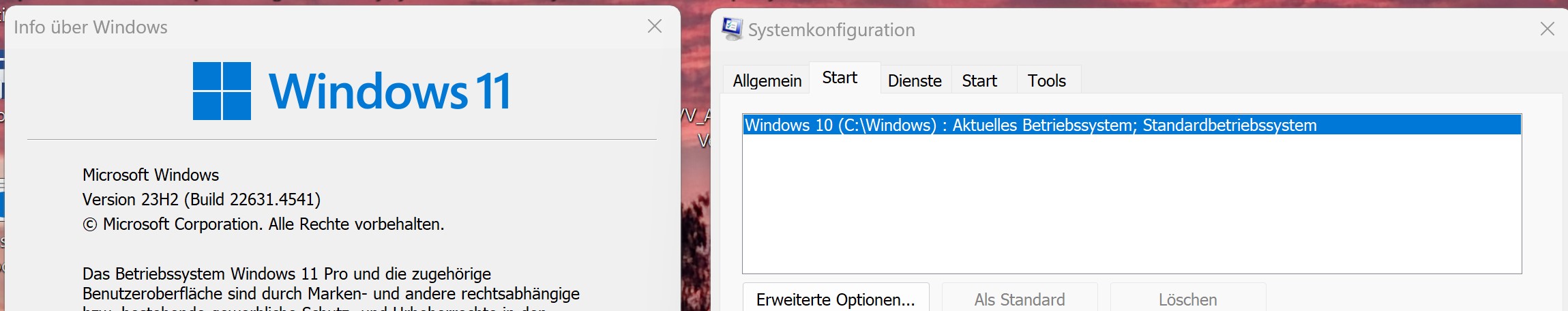
Task: Click the Windows 11 wordmark text
Action: [389, 91]
